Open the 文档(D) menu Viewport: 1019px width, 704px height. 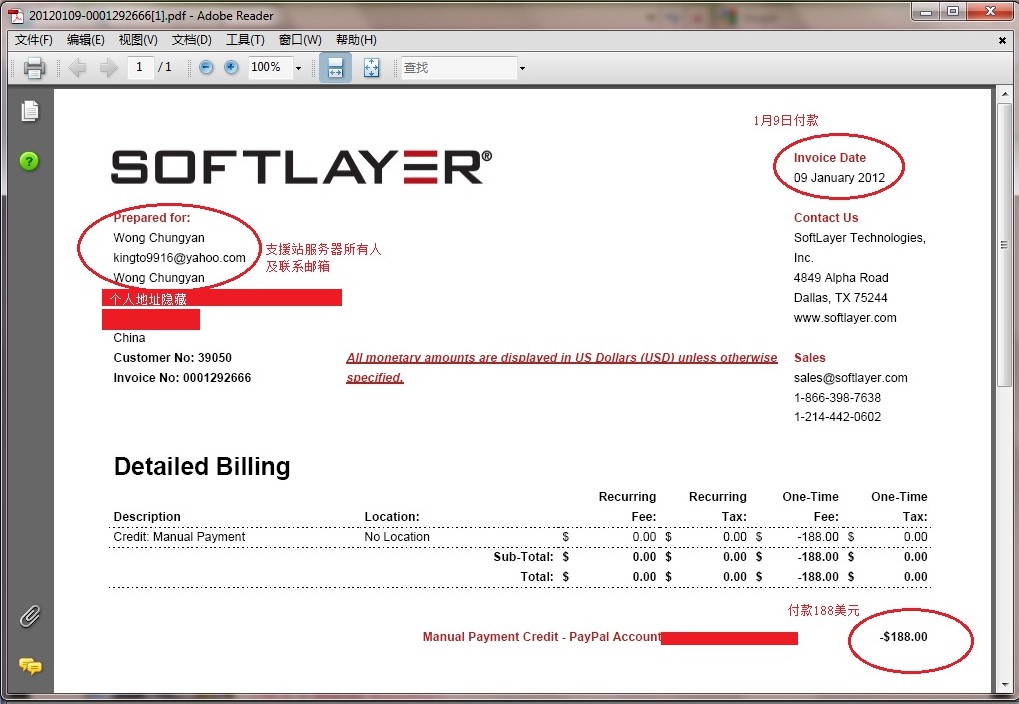pyautogui.click(x=192, y=40)
